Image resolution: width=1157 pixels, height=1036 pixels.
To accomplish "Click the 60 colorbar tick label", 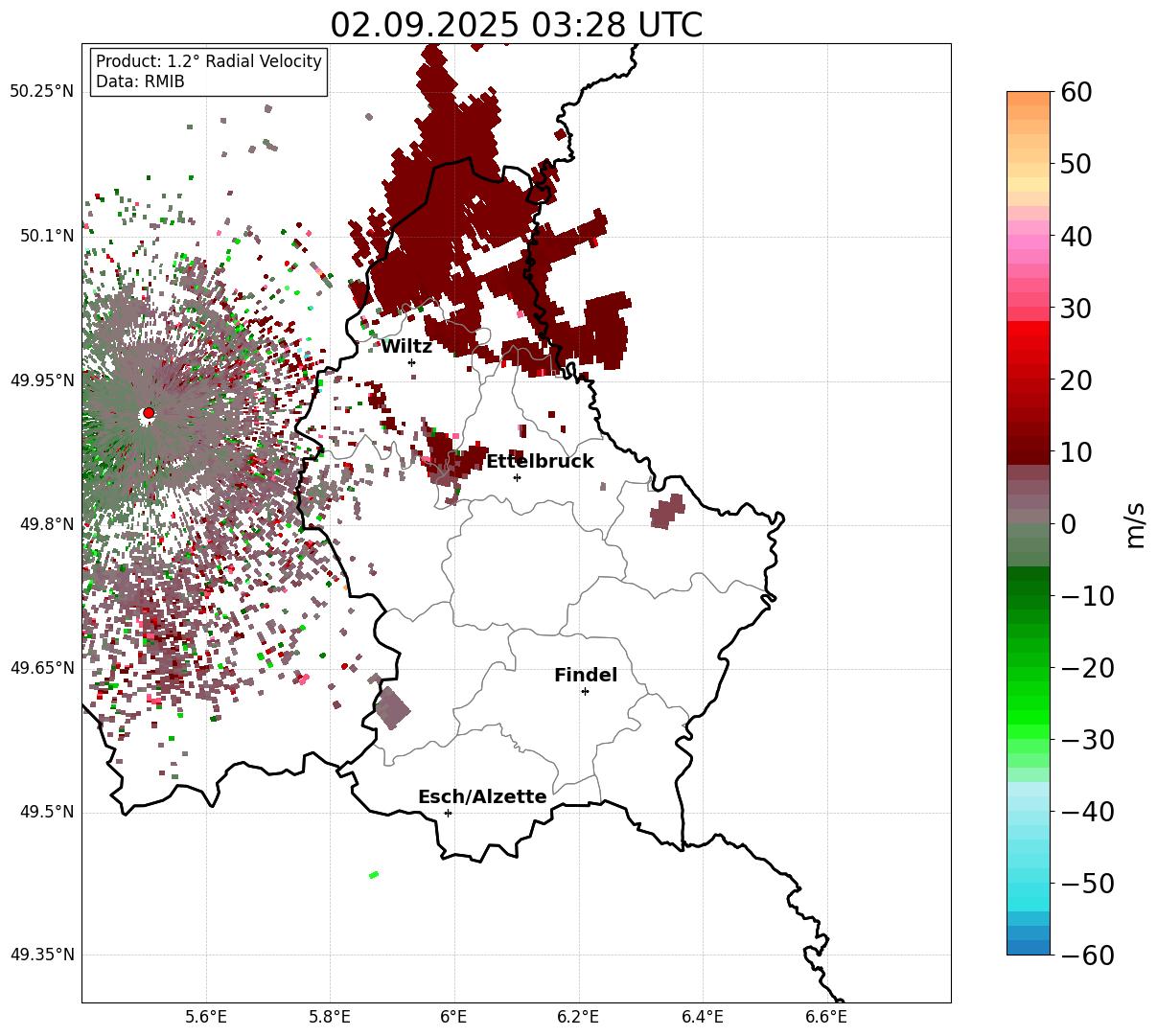I will click(1076, 92).
